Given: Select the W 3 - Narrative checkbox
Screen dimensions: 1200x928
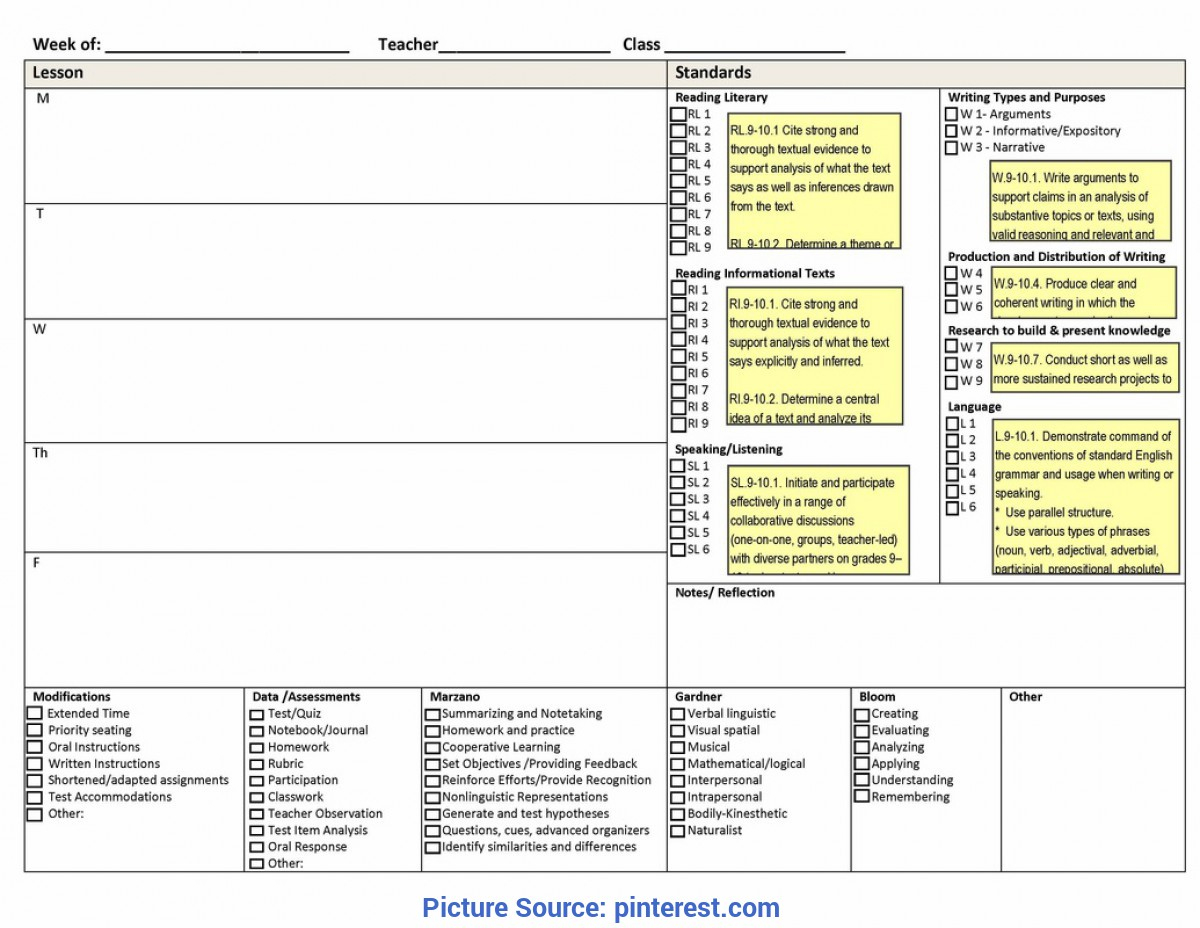Looking at the screenshot, I should click(x=951, y=148).
